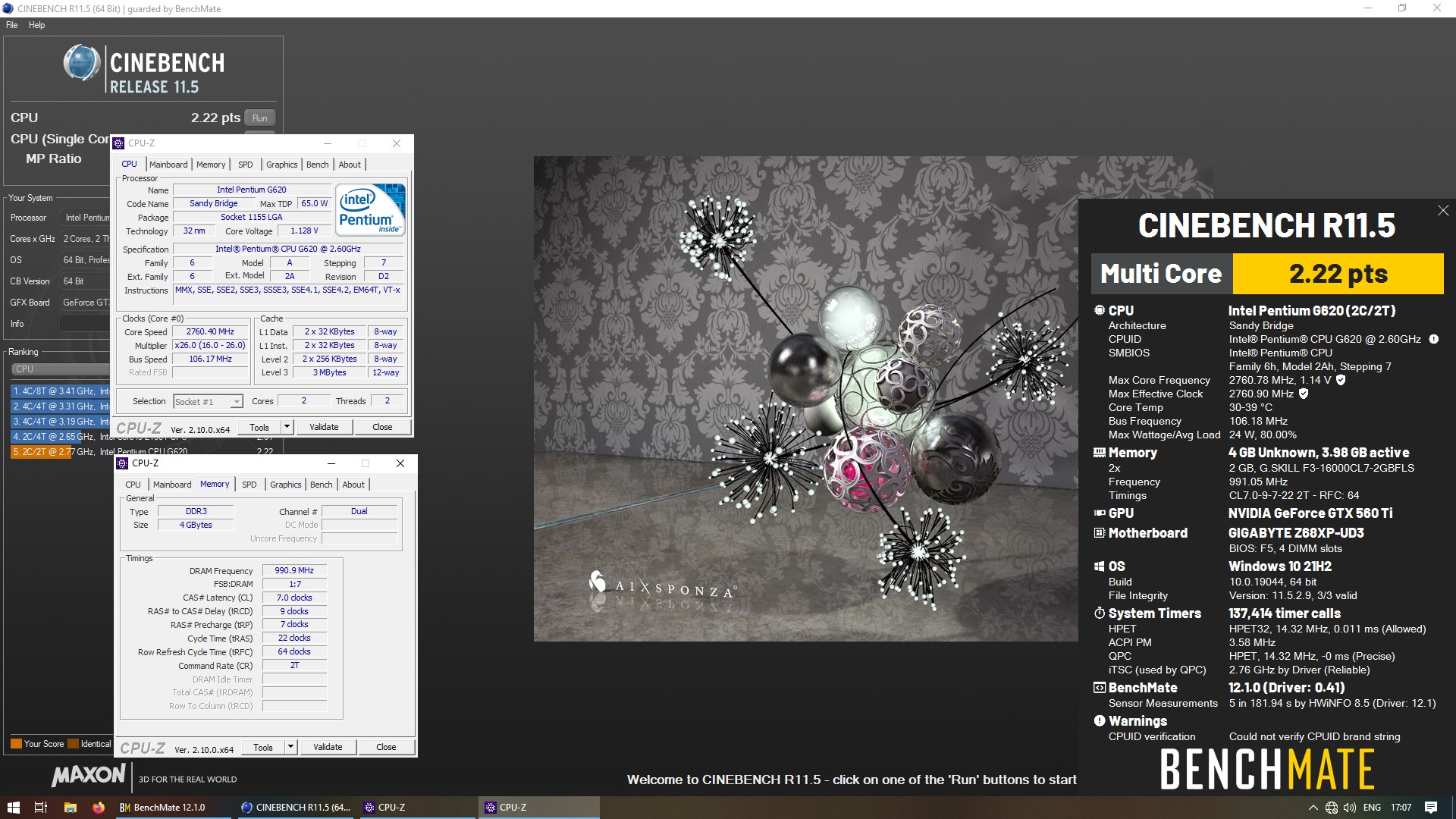
Task: Click the CPUID warning info icon
Action: (x=1434, y=339)
